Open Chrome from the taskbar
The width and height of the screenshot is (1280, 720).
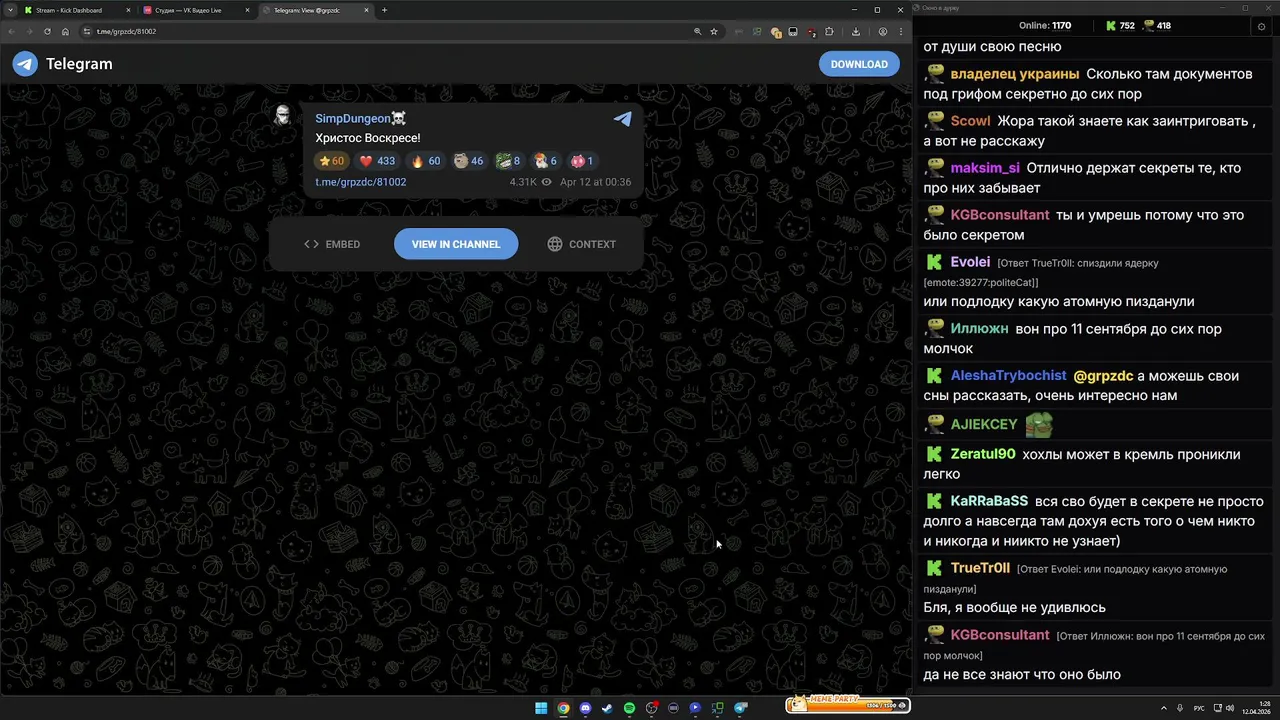tap(563, 708)
